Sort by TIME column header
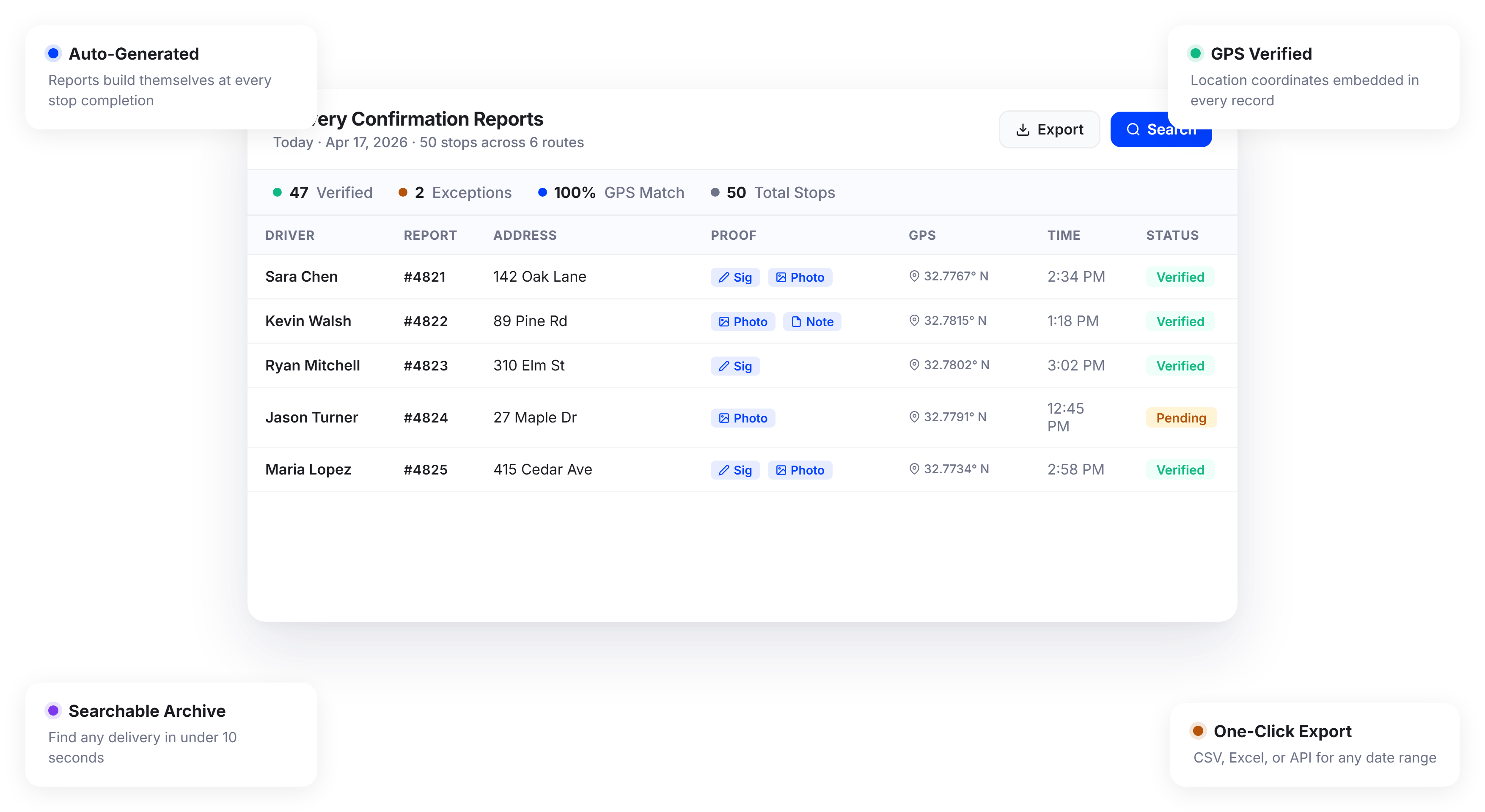This screenshot has width=1485, height=812. point(1064,235)
